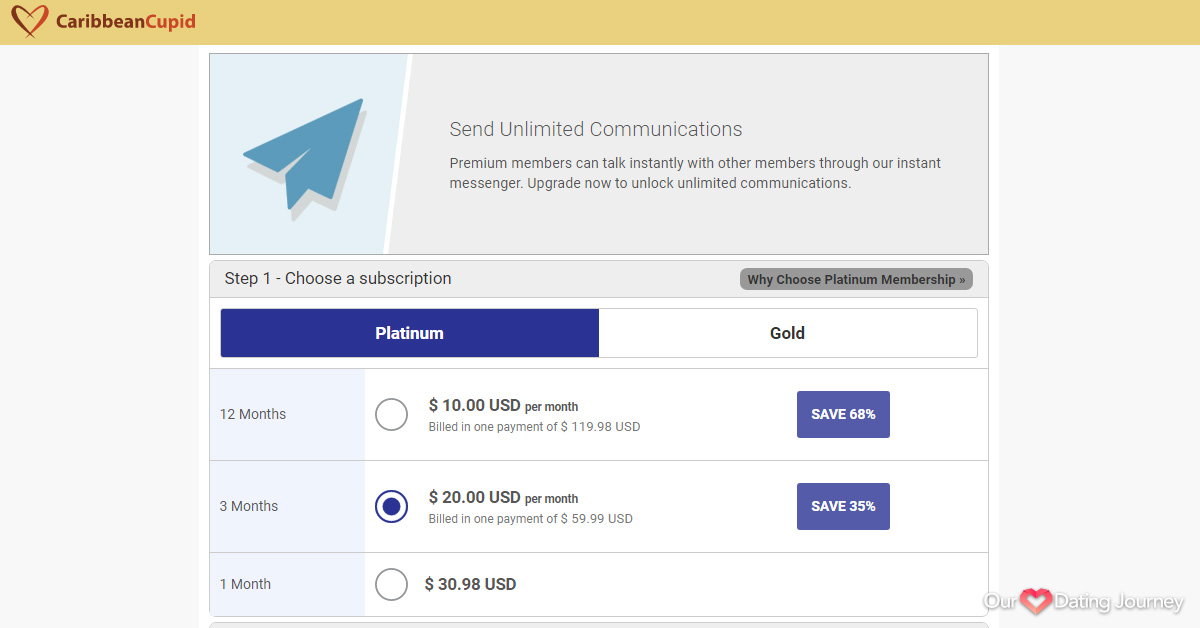Click 'Billed in one payment of $ 119.98 USD'
This screenshot has width=1200, height=628.
tap(534, 427)
